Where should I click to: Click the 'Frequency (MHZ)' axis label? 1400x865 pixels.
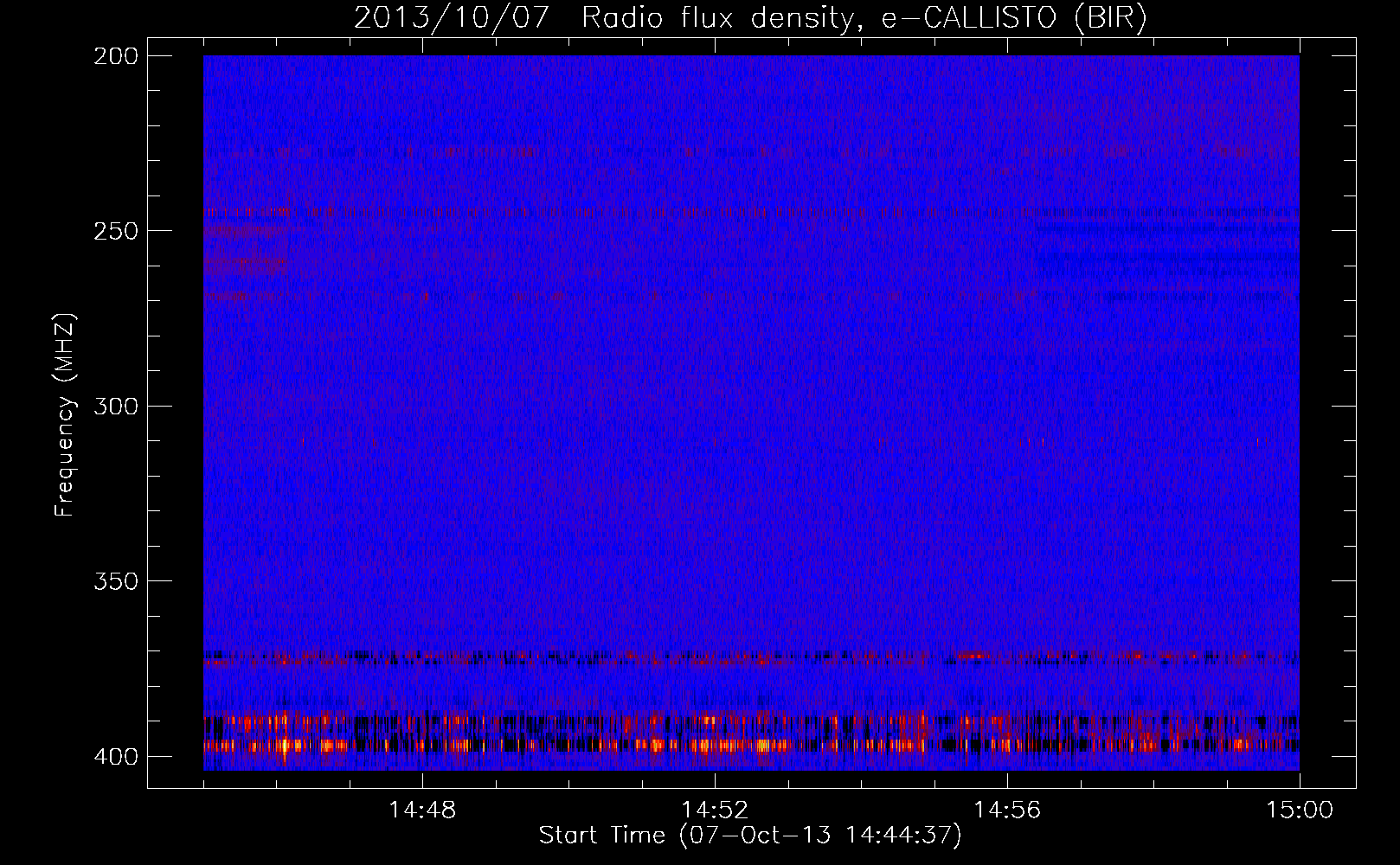tap(65, 415)
